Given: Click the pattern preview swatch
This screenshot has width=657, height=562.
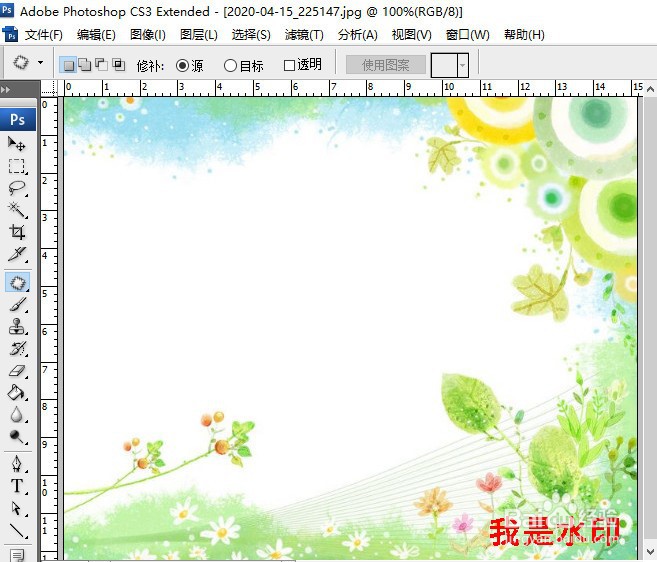Looking at the screenshot, I should tap(444, 65).
